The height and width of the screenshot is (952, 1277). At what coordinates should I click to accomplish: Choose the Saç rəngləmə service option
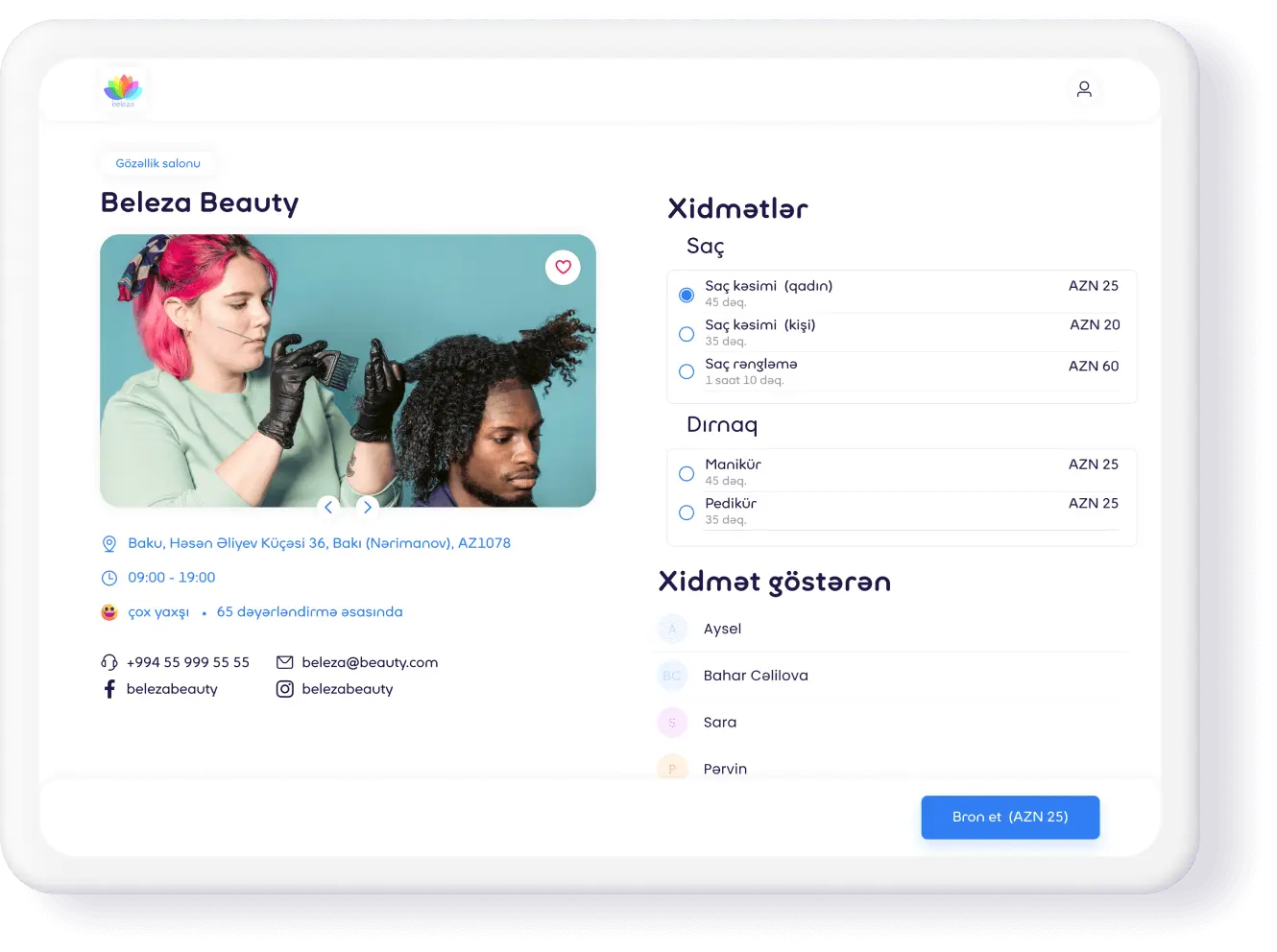(687, 371)
